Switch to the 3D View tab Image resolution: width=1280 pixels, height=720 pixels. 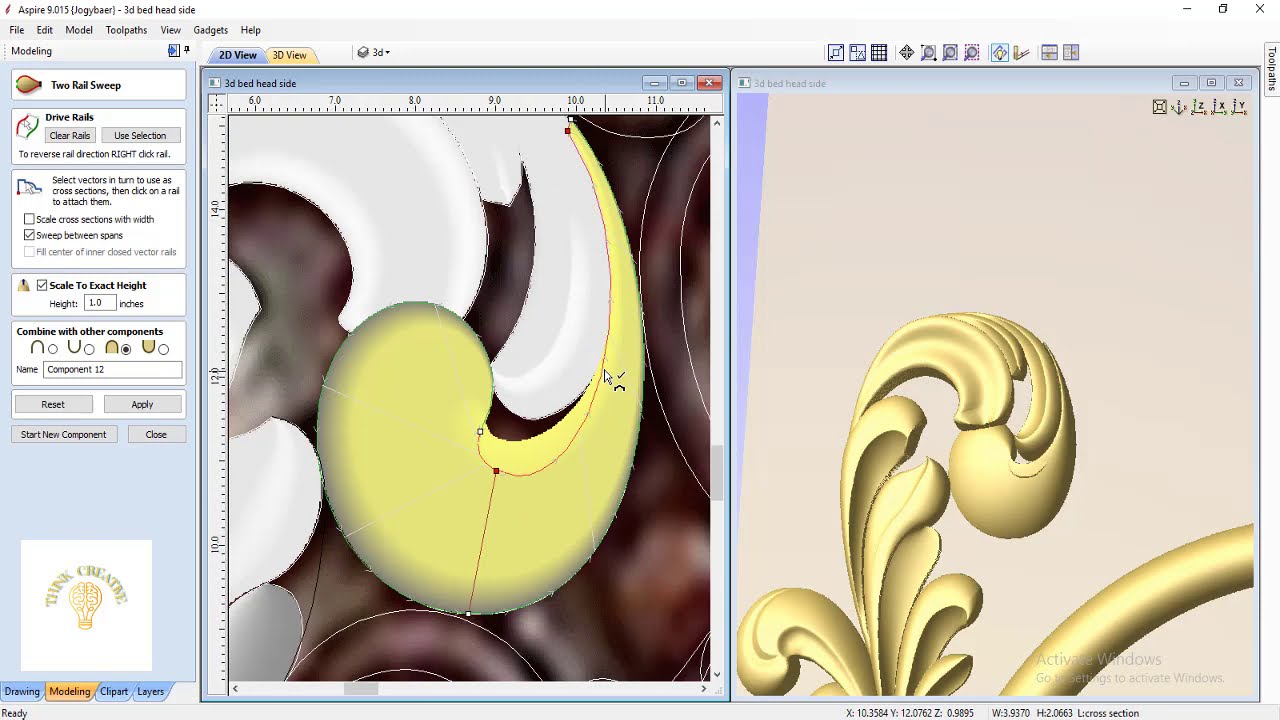pyautogui.click(x=290, y=55)
